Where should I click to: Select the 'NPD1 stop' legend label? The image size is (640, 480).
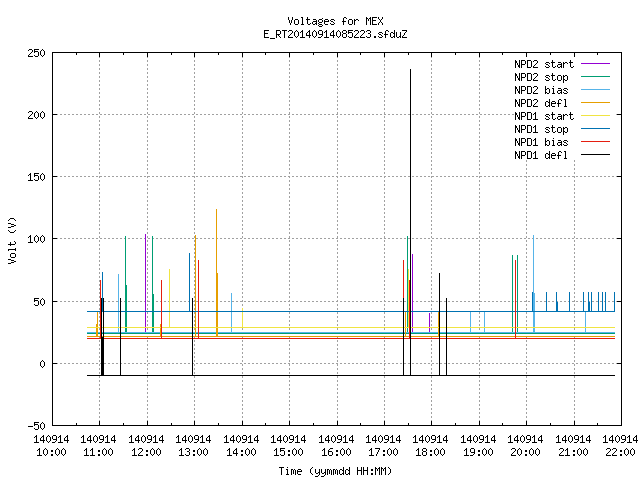[541, 129]
